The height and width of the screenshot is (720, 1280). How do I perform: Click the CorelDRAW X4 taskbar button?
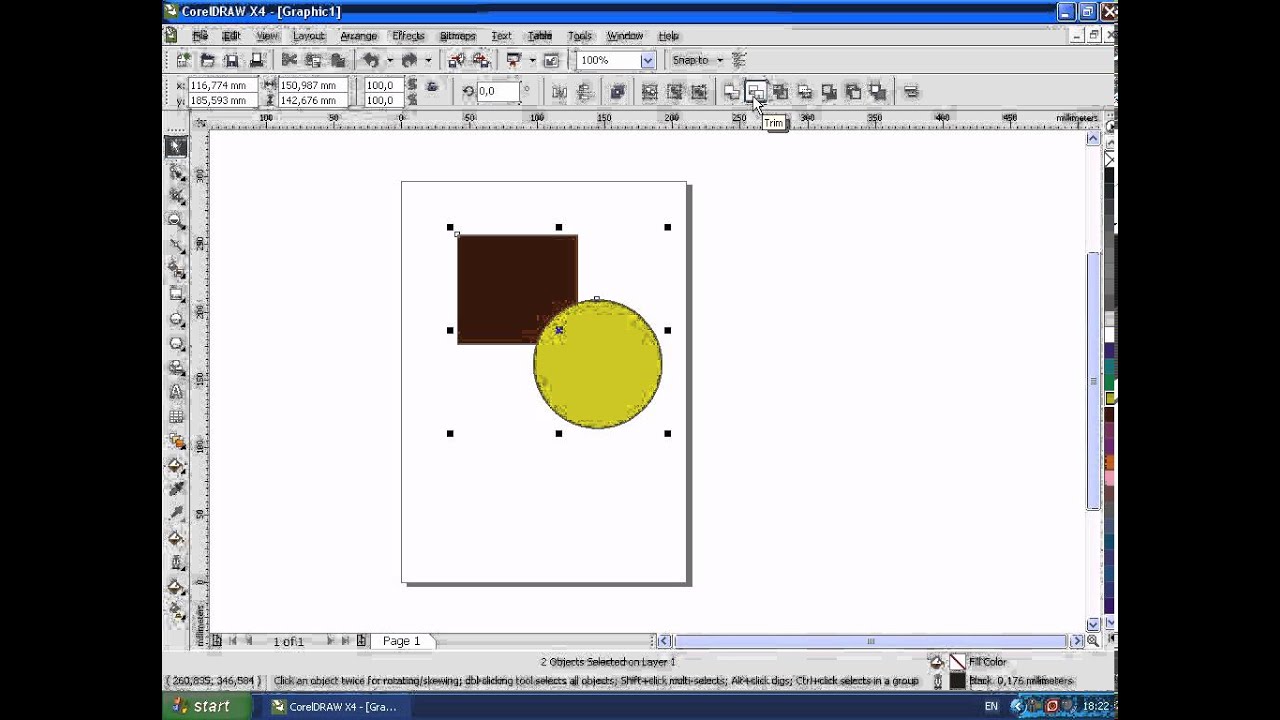[339, 706]
